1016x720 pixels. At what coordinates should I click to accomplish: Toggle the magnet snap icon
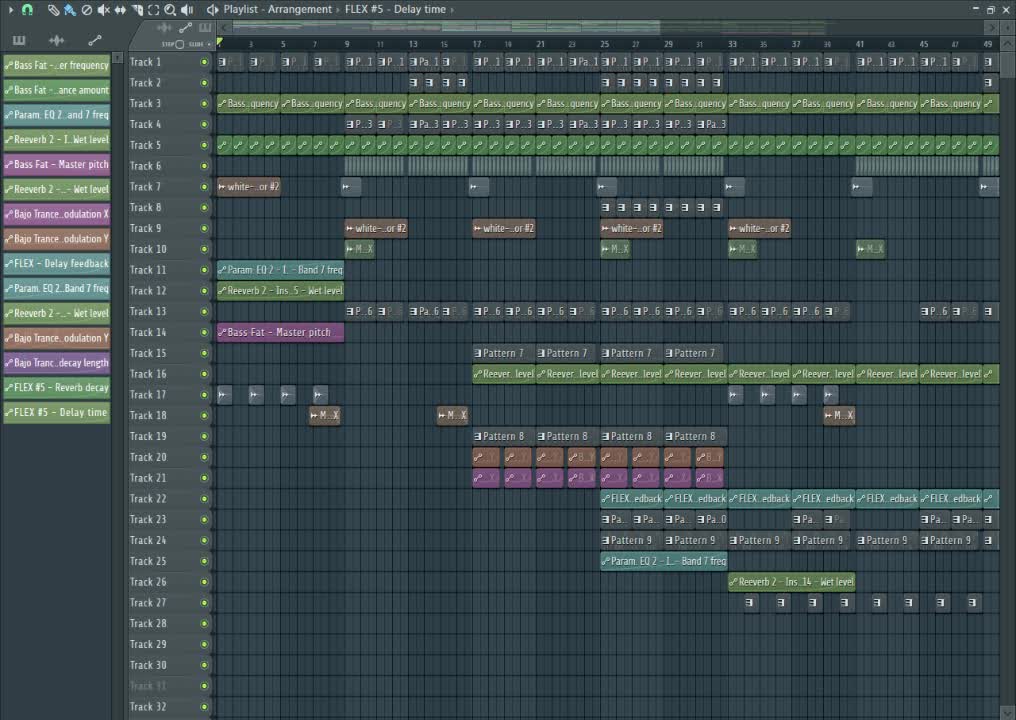(27, 10)
